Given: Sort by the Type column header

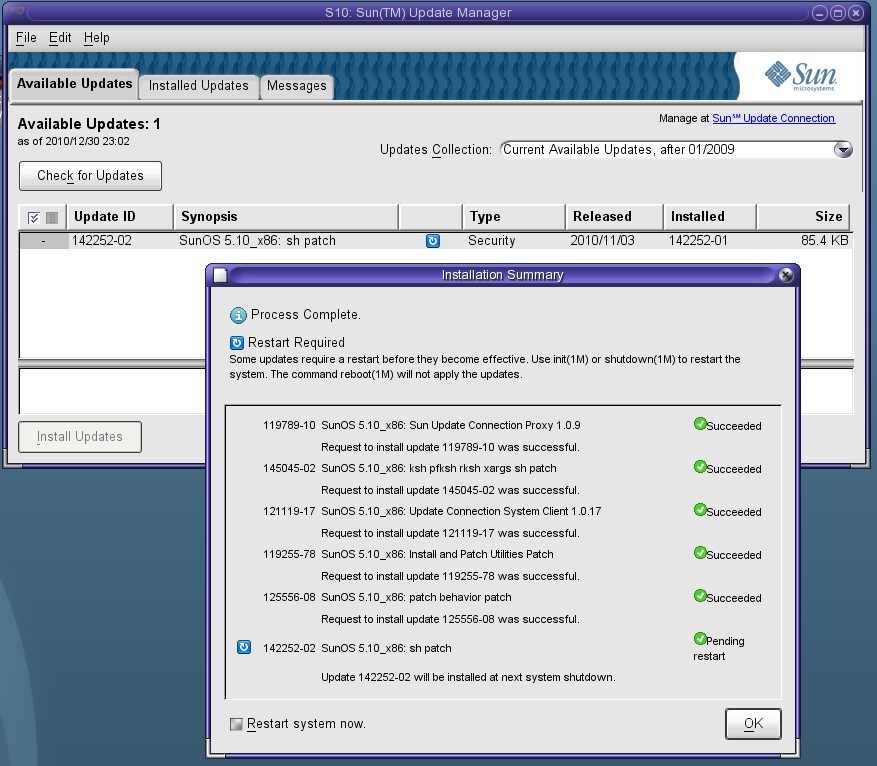Looking at the screenshot, I should pyautogui.click(x=513, y=217).
